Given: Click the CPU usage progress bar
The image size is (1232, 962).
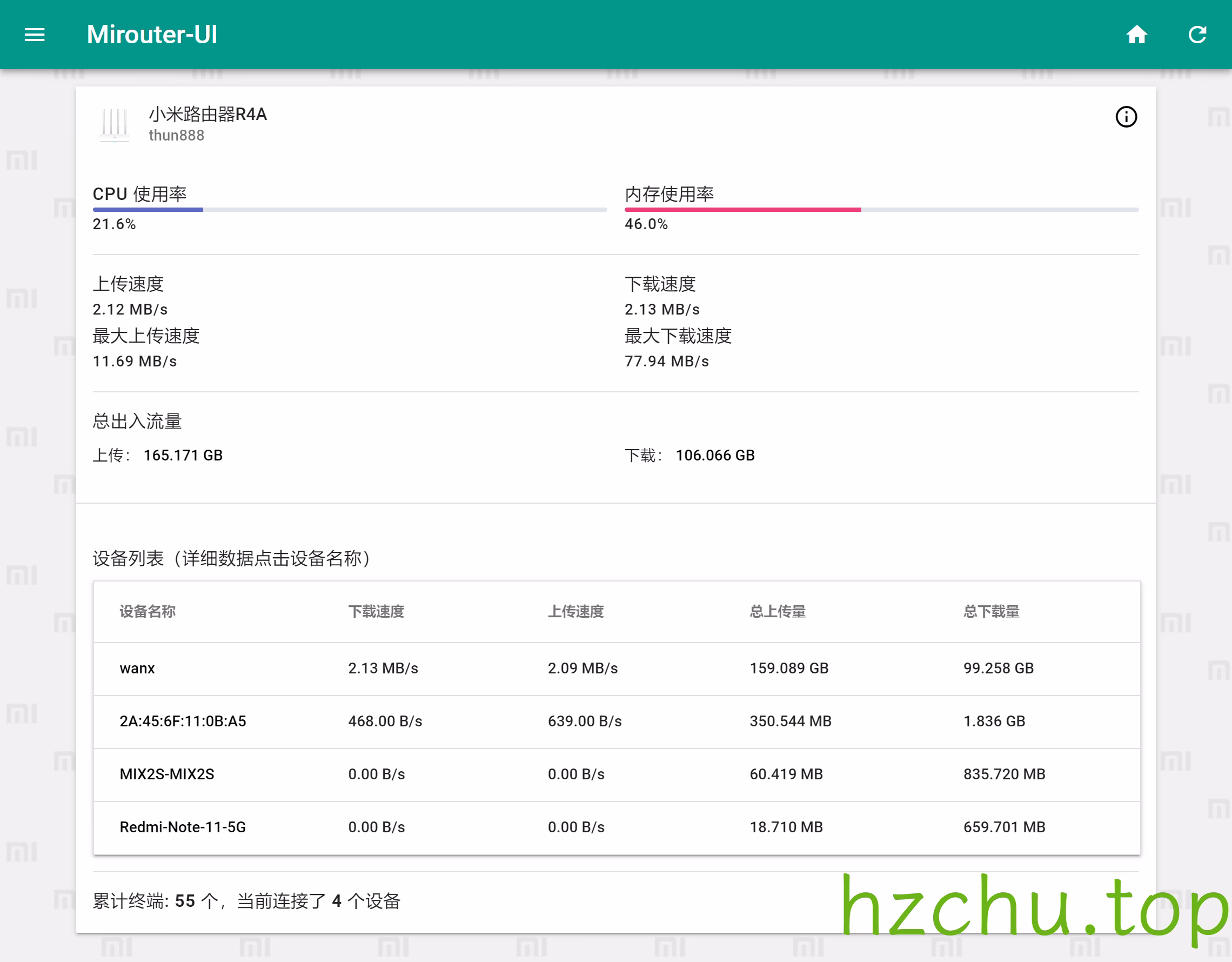Looking at the screenshot, I should (x=350, y=210).
